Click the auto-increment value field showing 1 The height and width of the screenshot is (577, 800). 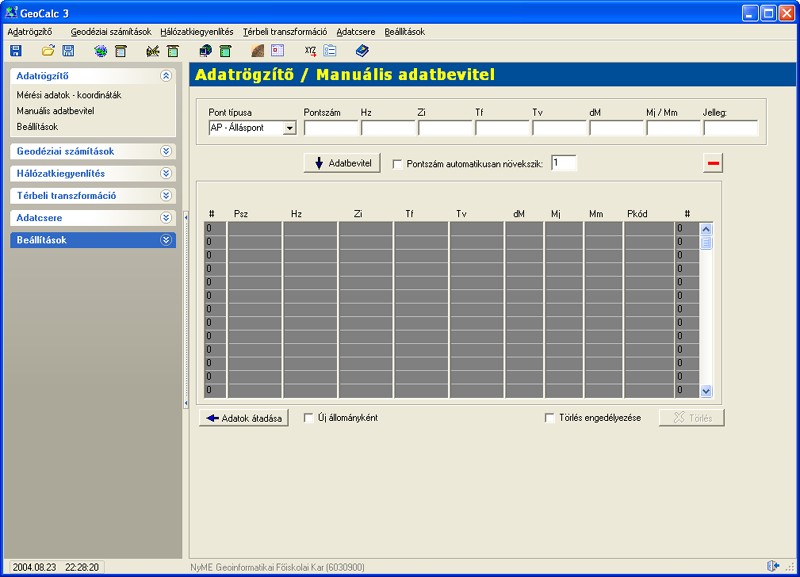(x=564, y=163)
